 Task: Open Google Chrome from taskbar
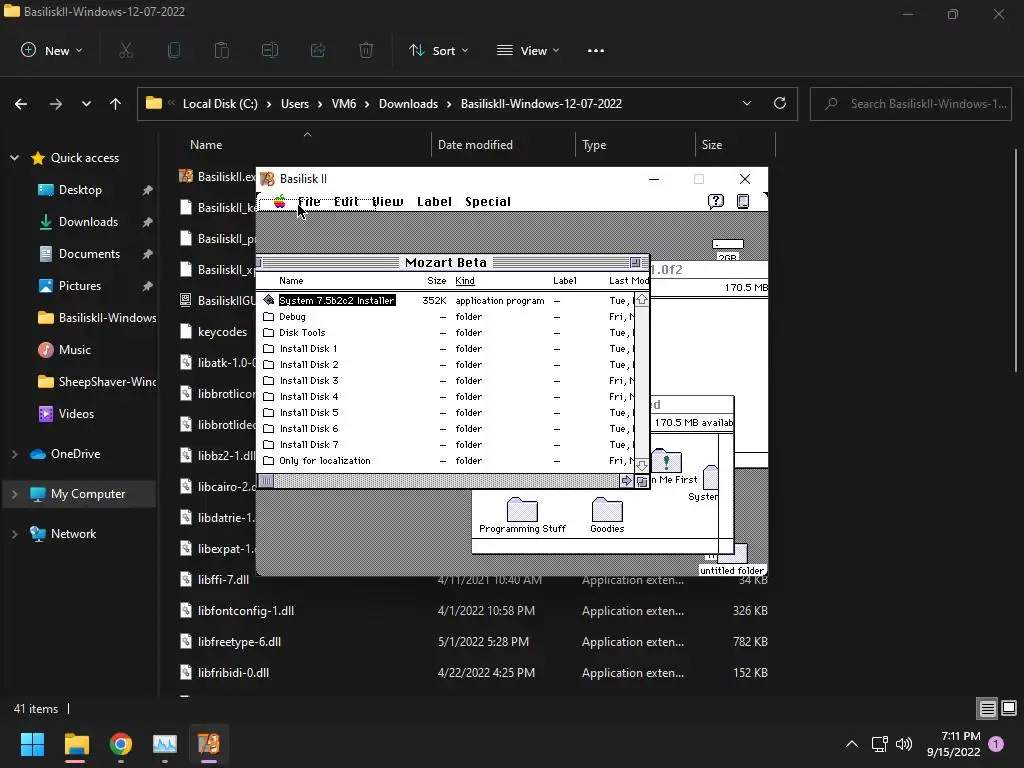121,744
